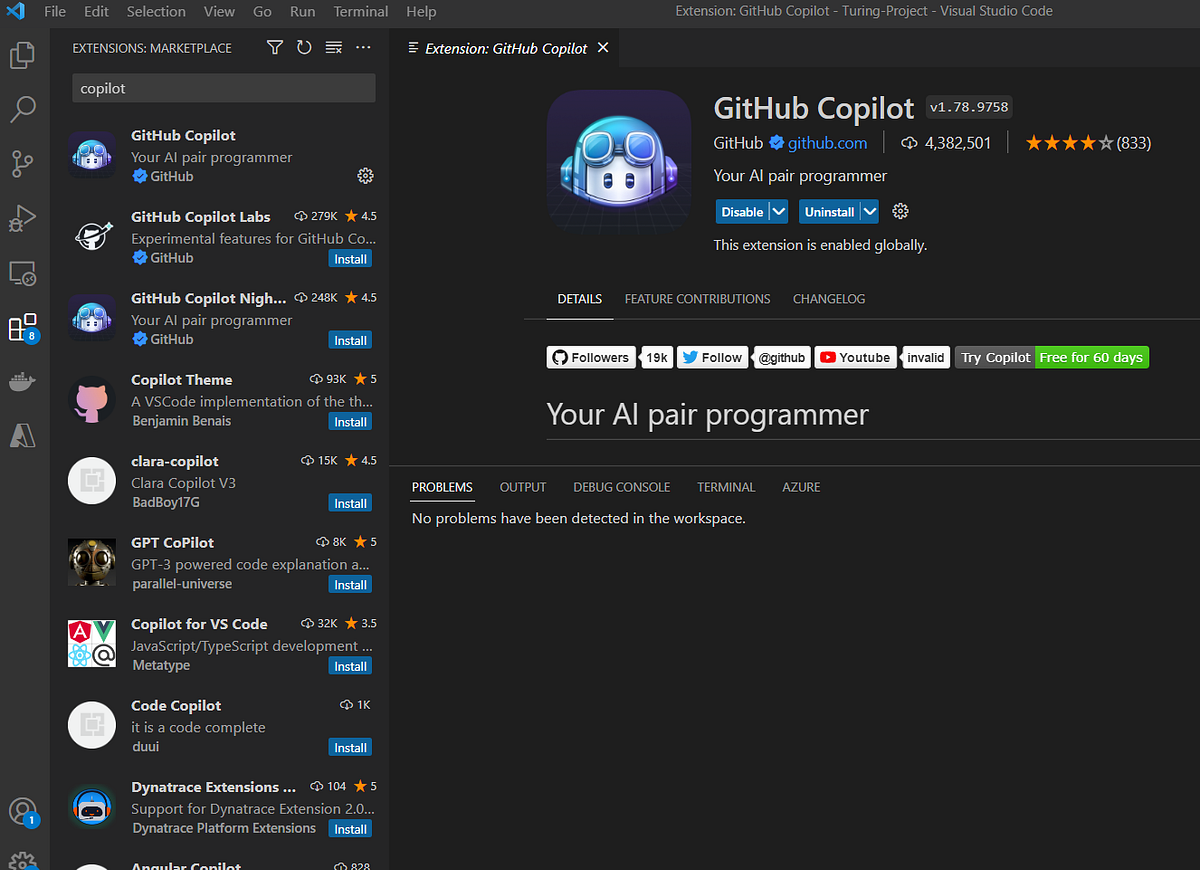Image resolution: width=1200 pixels, height=870 pixels.
Task: Install the Copilot Theme extension
Action: (x=350, y=421)
